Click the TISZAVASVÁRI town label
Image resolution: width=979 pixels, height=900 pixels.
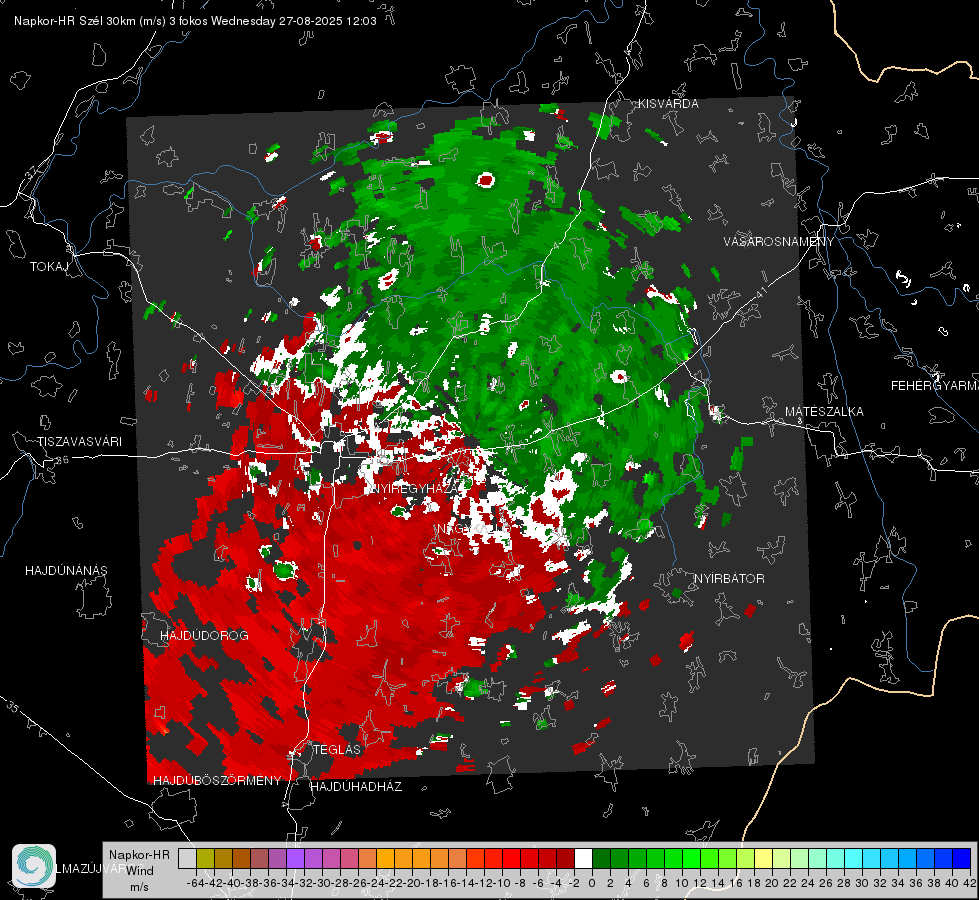click(x=80, y=442)
